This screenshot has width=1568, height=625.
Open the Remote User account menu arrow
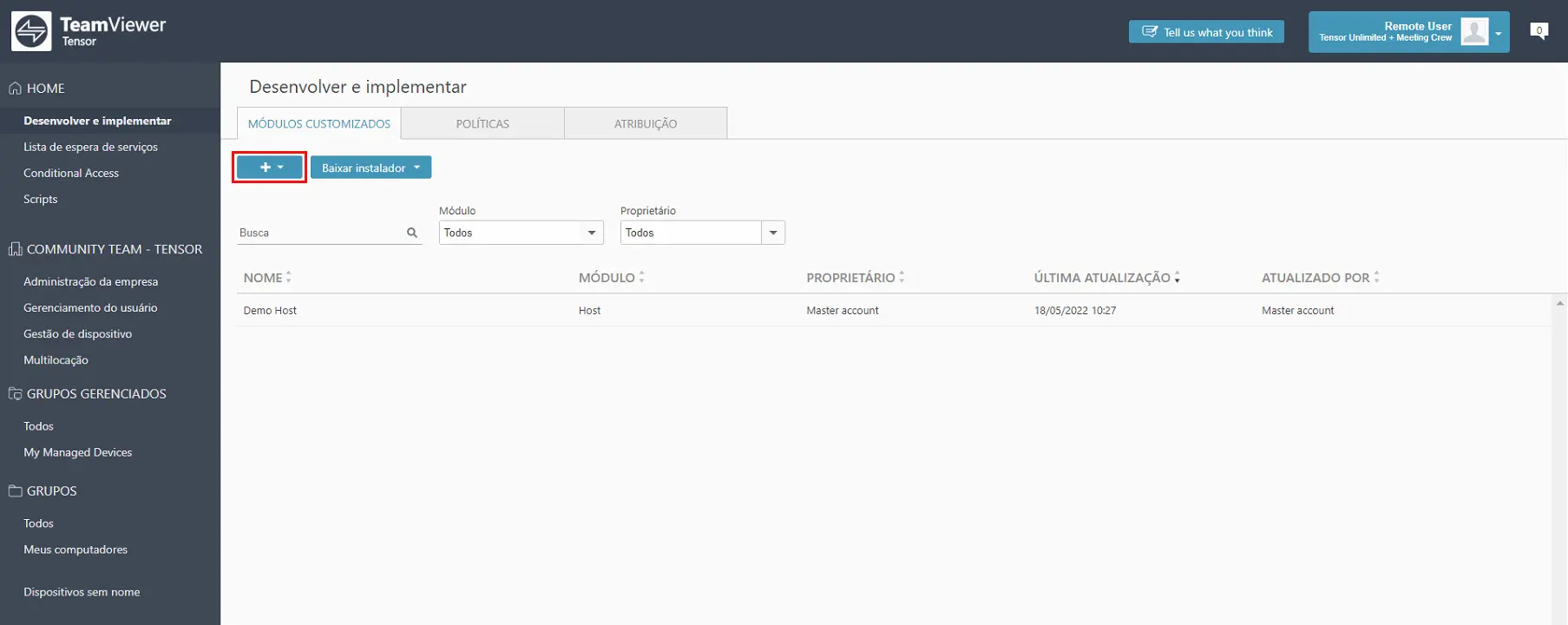click(1498, 33)
